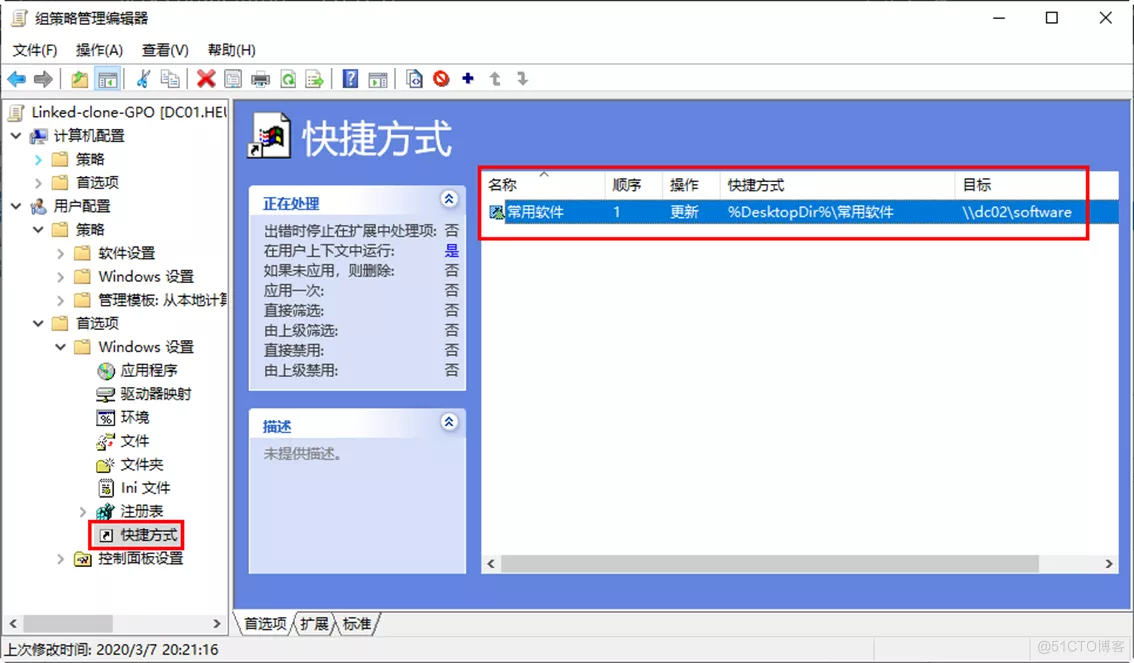Click the Up one level folder icon
1134x663 pixels.
(80, 79)
